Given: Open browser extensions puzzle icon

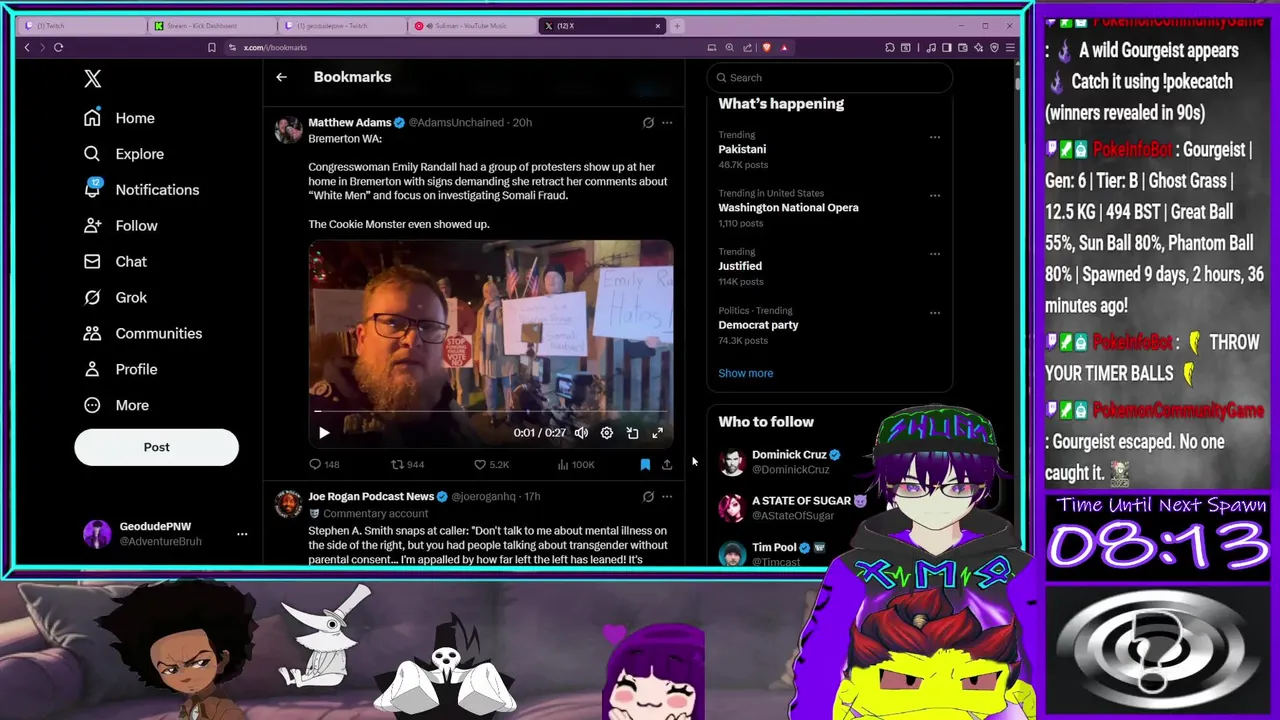Looking at the screenshot, I should coord(890,47).
